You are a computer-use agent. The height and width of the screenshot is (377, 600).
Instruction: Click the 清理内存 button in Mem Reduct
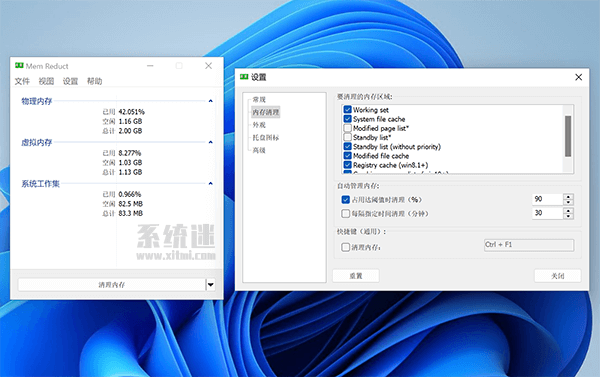(x=112, y=285)
